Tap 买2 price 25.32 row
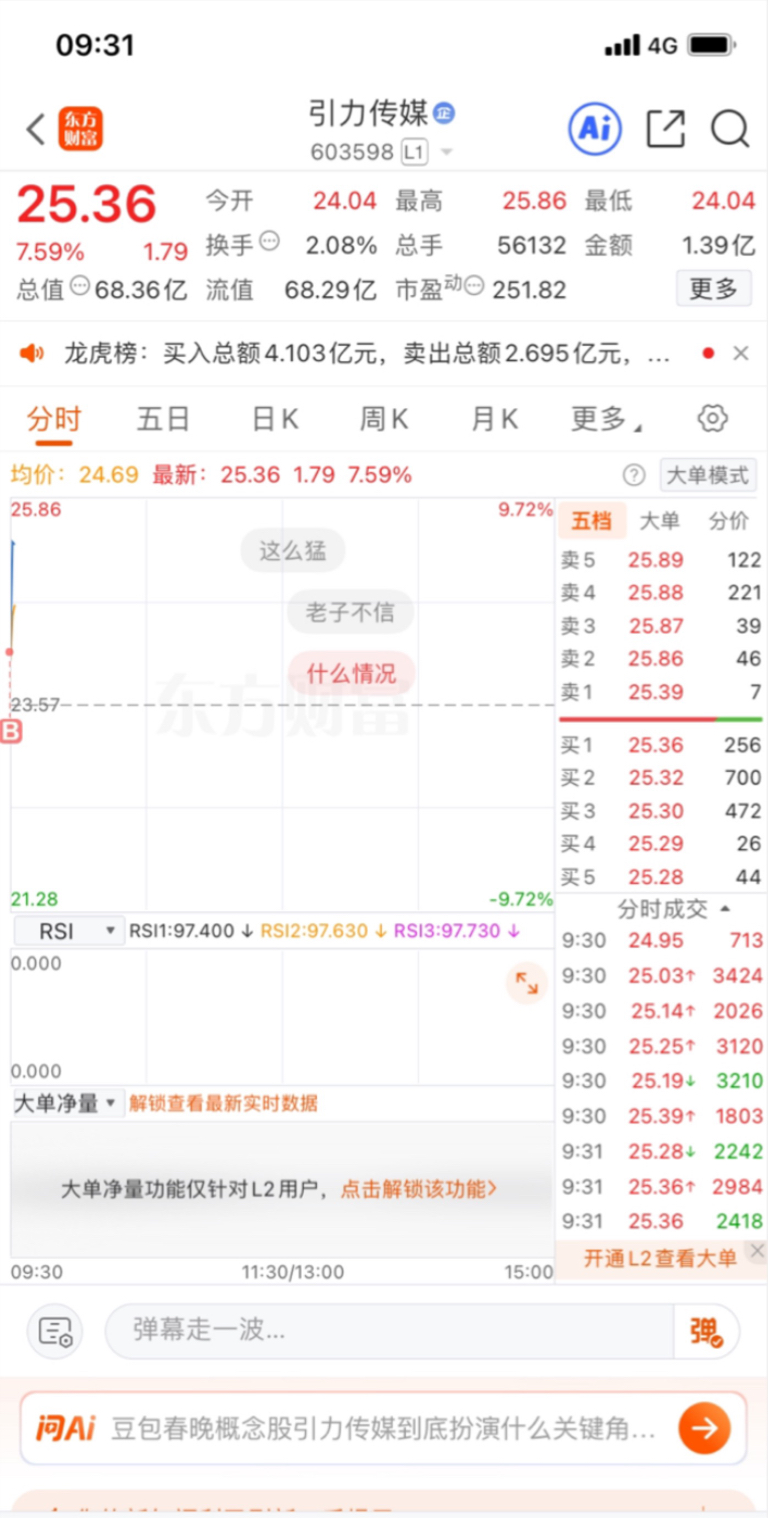768x1518 pixels. [659, 778]
